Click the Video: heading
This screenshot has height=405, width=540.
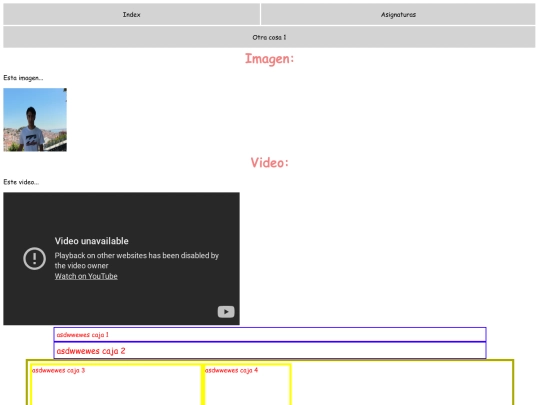tap(269, 163)
